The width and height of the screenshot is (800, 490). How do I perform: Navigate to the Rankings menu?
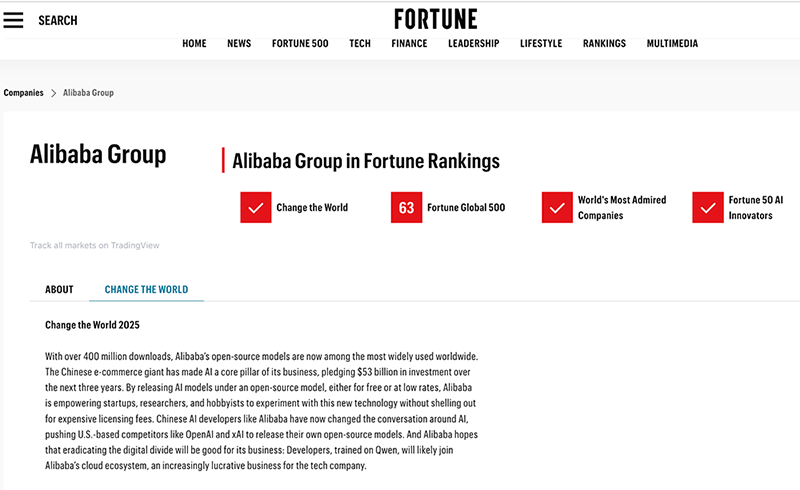pos(604,44)
